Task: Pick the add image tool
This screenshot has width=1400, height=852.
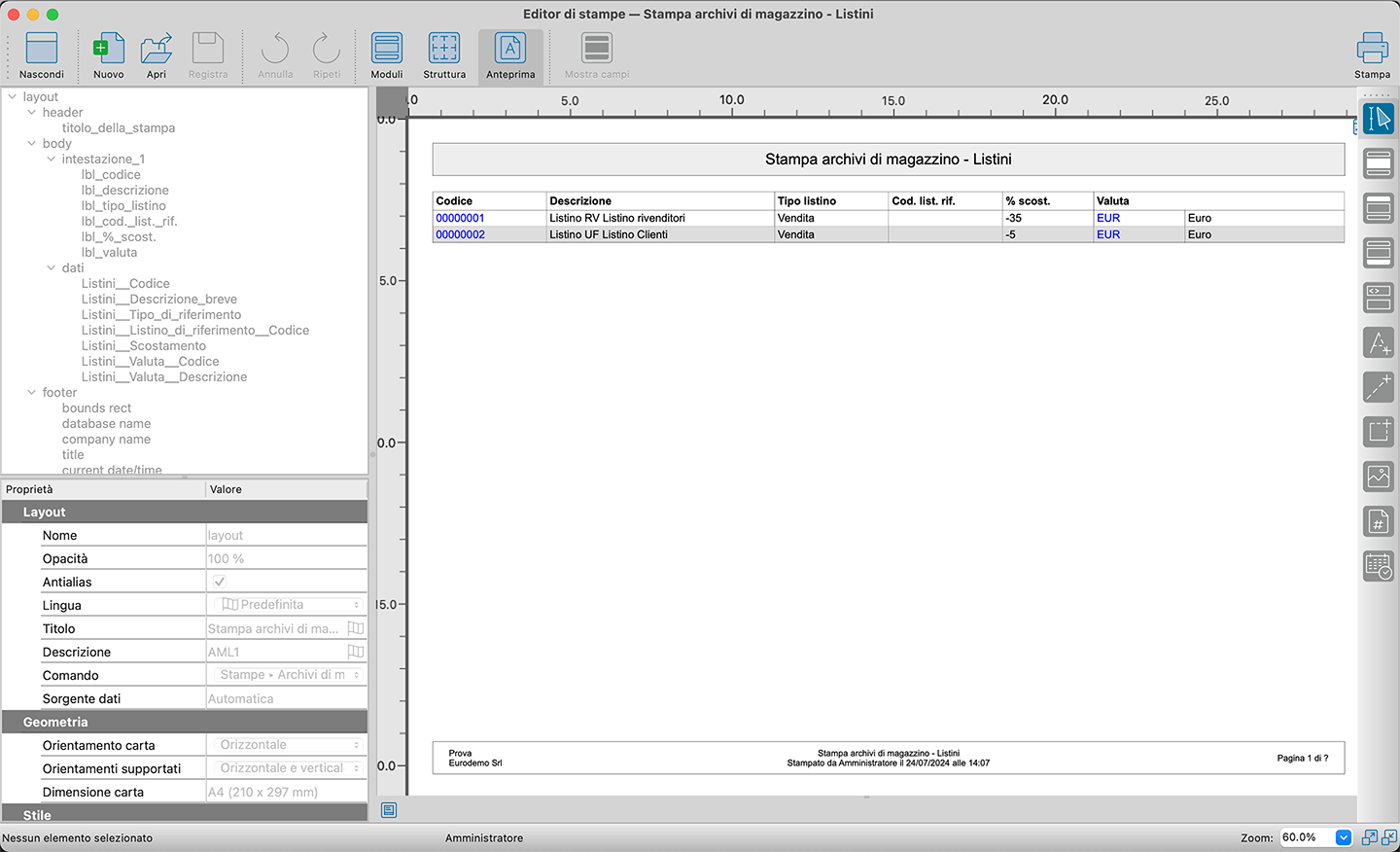Action: (x=1379, y=477)
